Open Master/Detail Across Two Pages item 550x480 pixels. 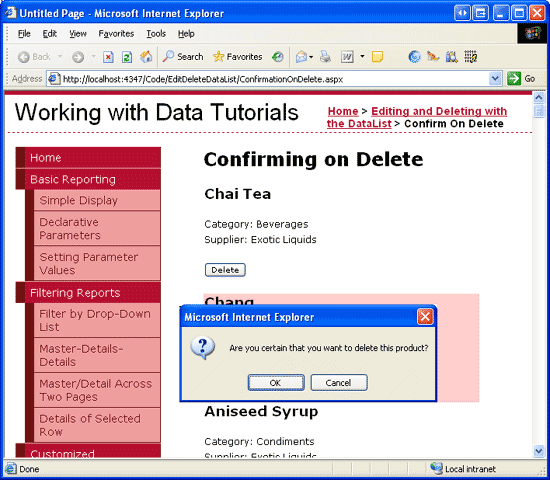click(x=97, y=390)
